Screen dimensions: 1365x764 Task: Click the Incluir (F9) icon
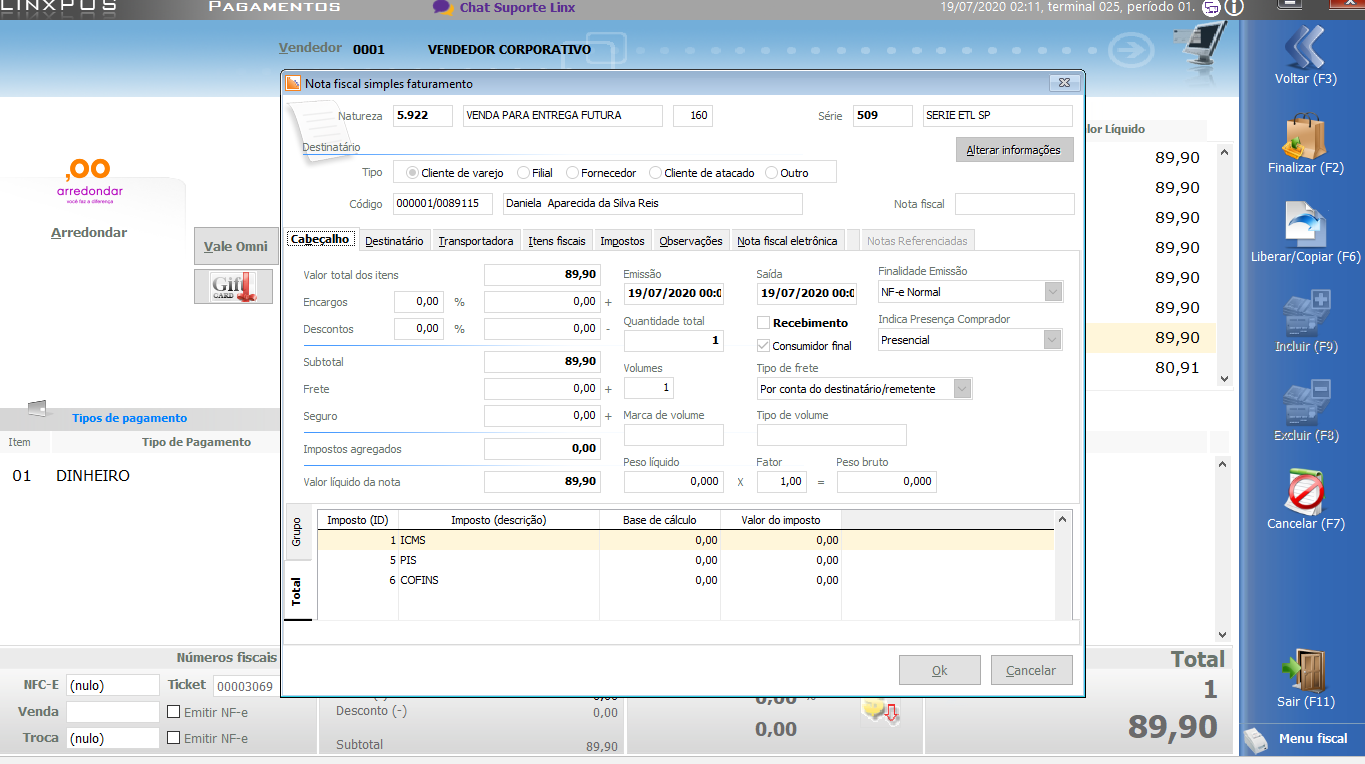1305,314
